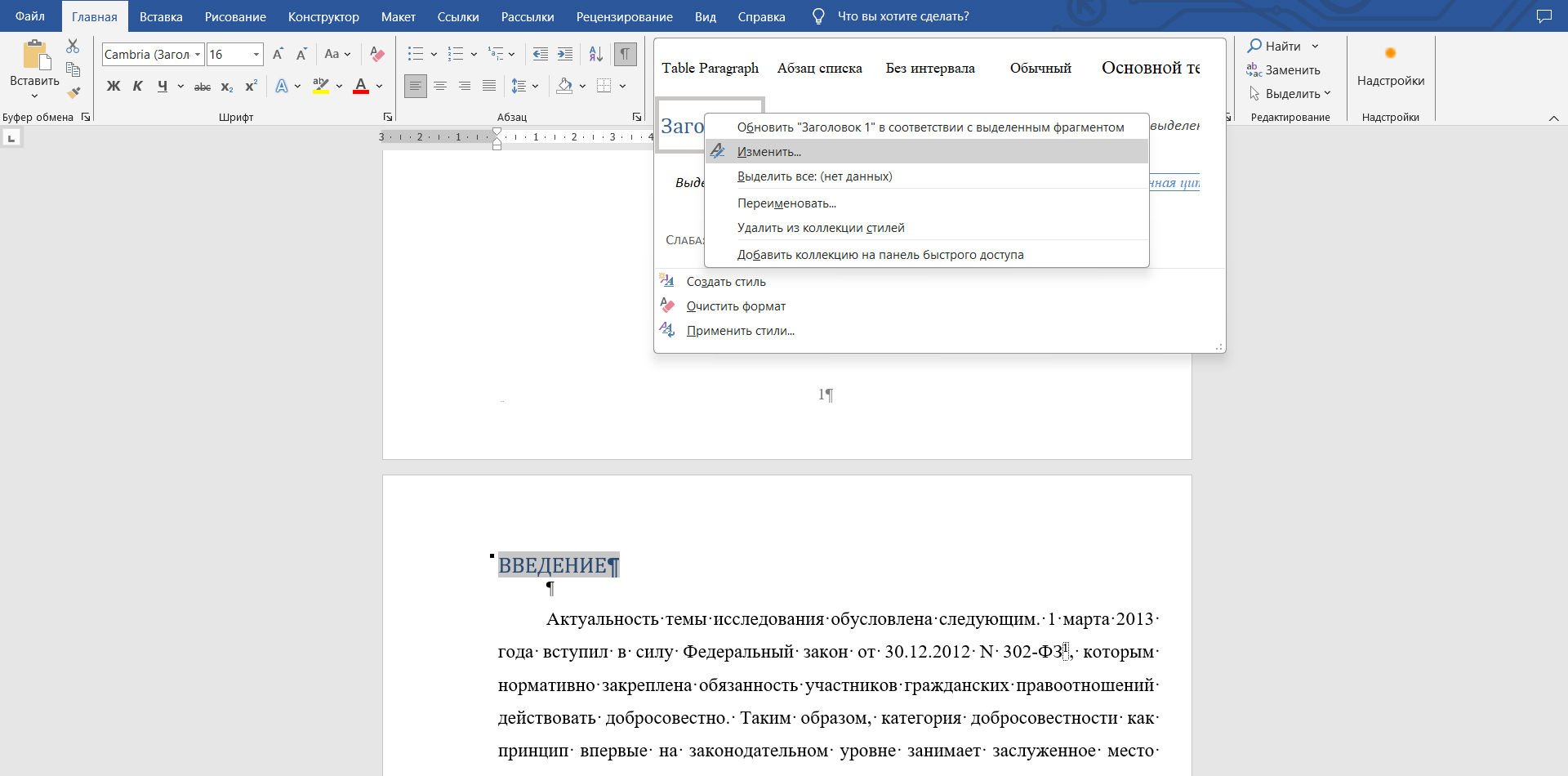Open the File tab
This screenshot has width=1568, height=776.
point(30,16)
